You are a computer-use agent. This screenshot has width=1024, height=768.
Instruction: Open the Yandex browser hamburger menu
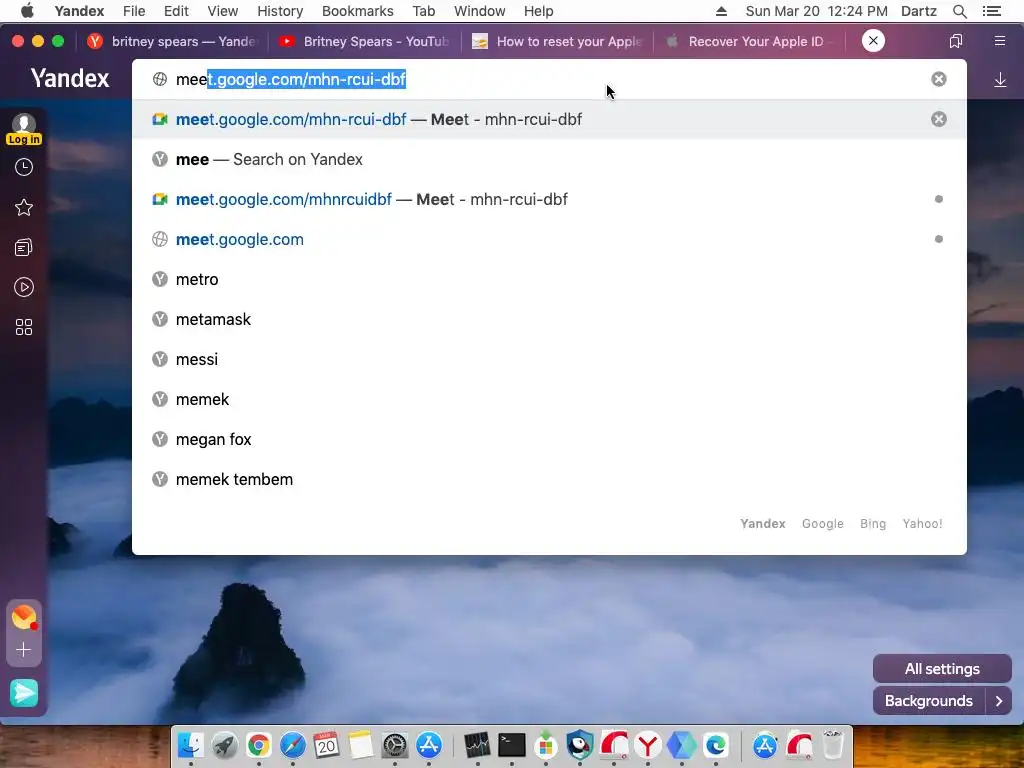pos(1000,41)
